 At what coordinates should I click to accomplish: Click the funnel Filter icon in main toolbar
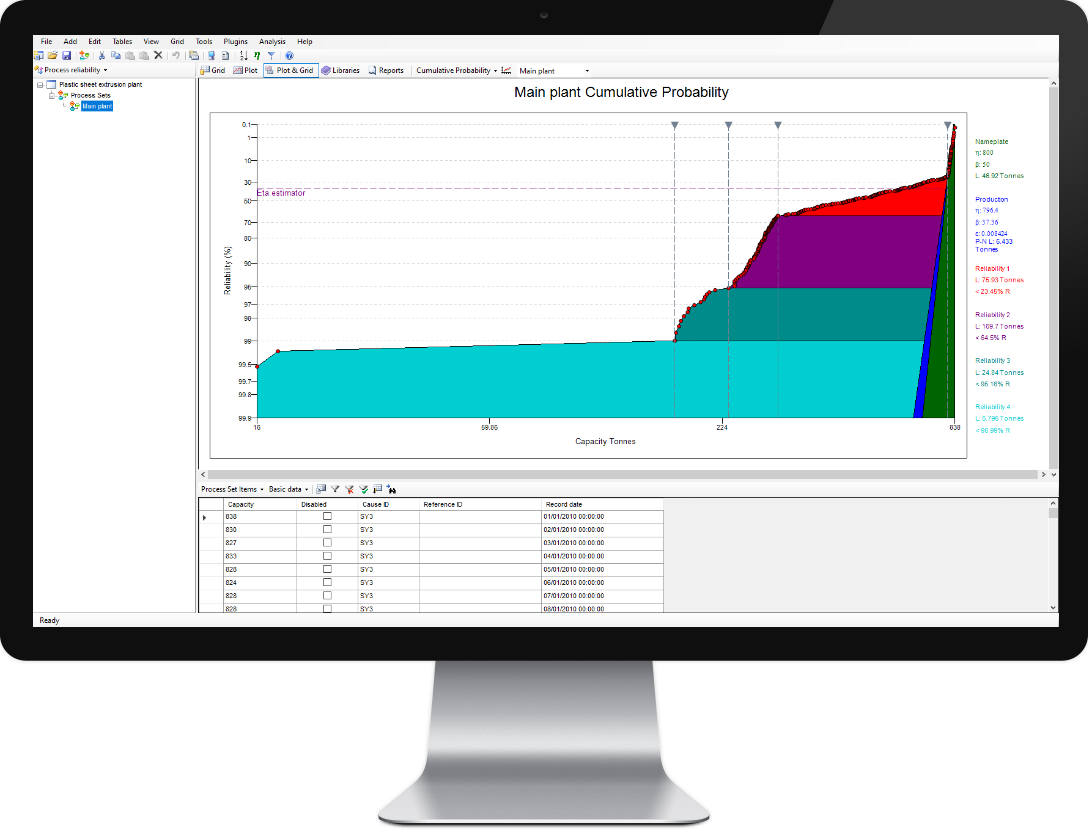[x=271, y=56]
